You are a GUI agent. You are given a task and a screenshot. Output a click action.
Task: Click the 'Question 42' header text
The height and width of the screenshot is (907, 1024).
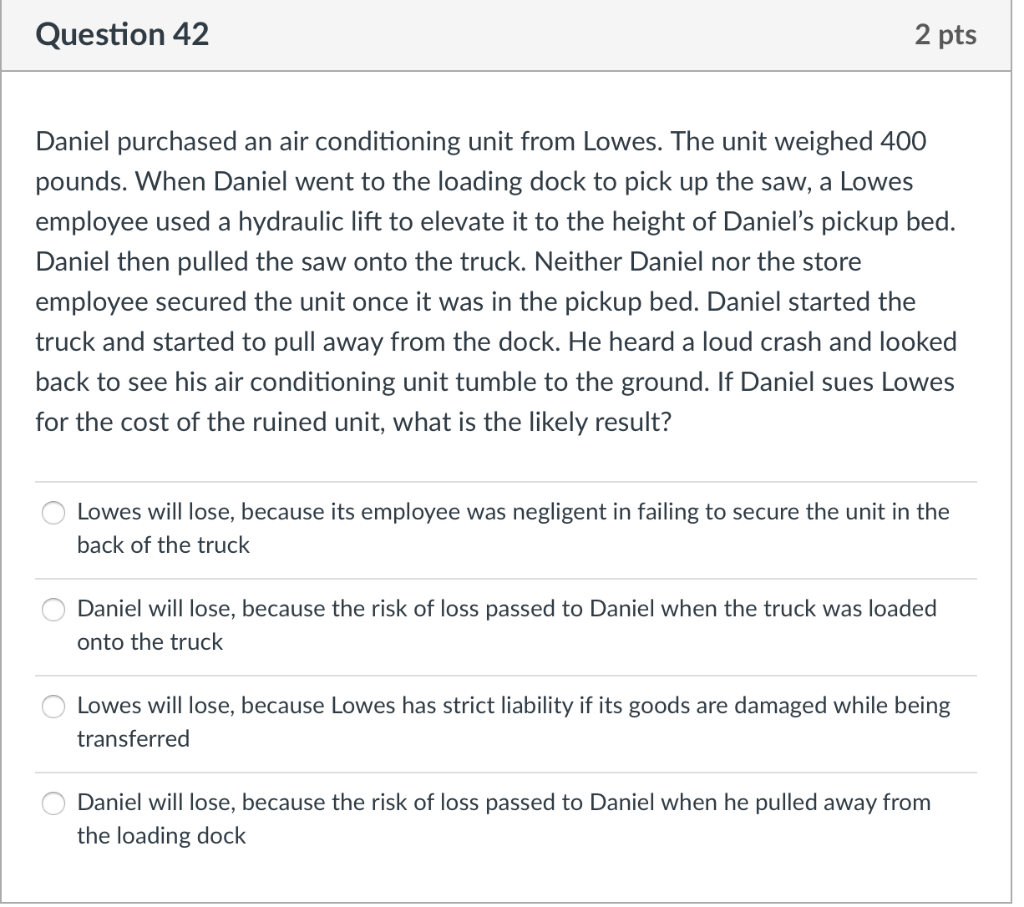[122, 34]
